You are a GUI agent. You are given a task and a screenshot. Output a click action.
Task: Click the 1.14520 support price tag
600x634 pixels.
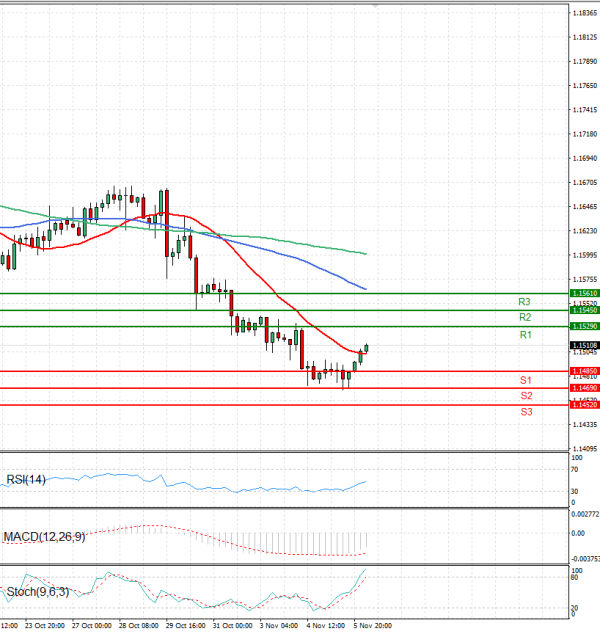[583, 404]
